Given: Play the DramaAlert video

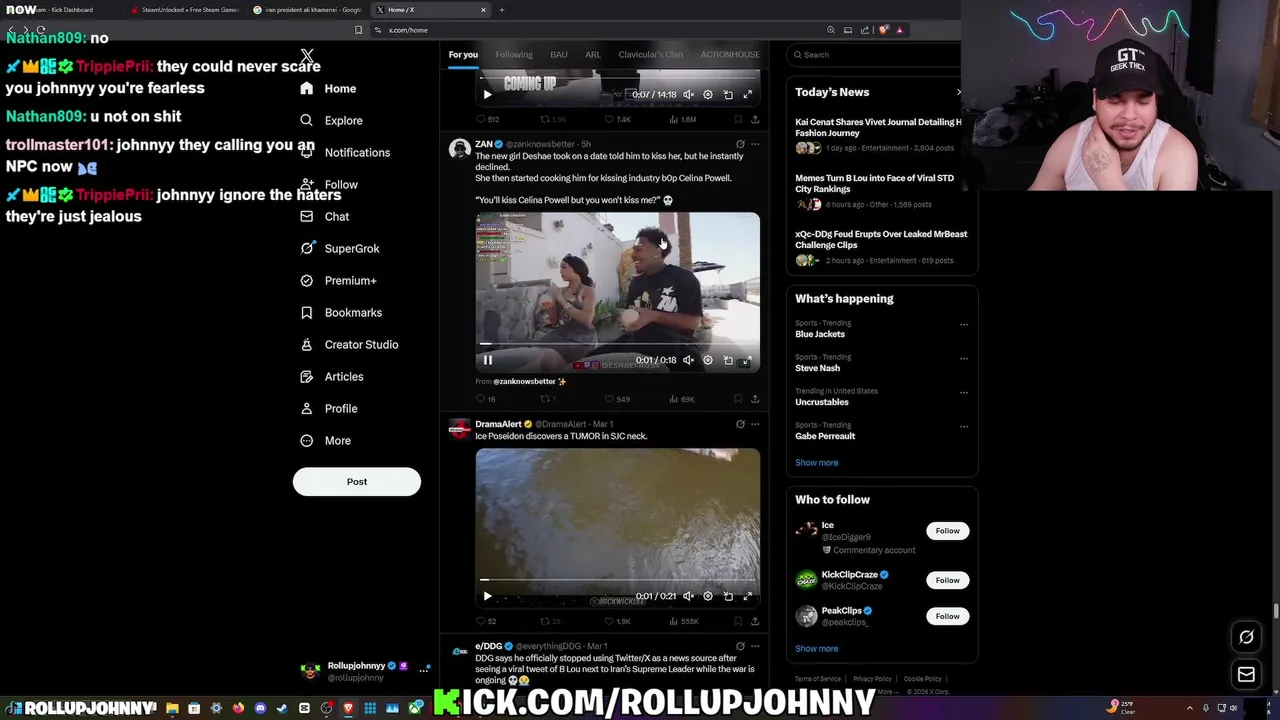Looking at the screenshot, I should click(488, 596).
